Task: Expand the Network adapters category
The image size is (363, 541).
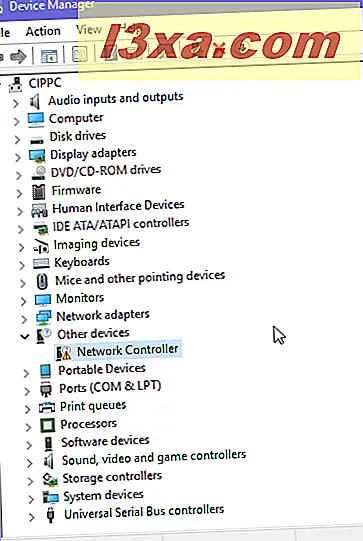Action: 23,319
